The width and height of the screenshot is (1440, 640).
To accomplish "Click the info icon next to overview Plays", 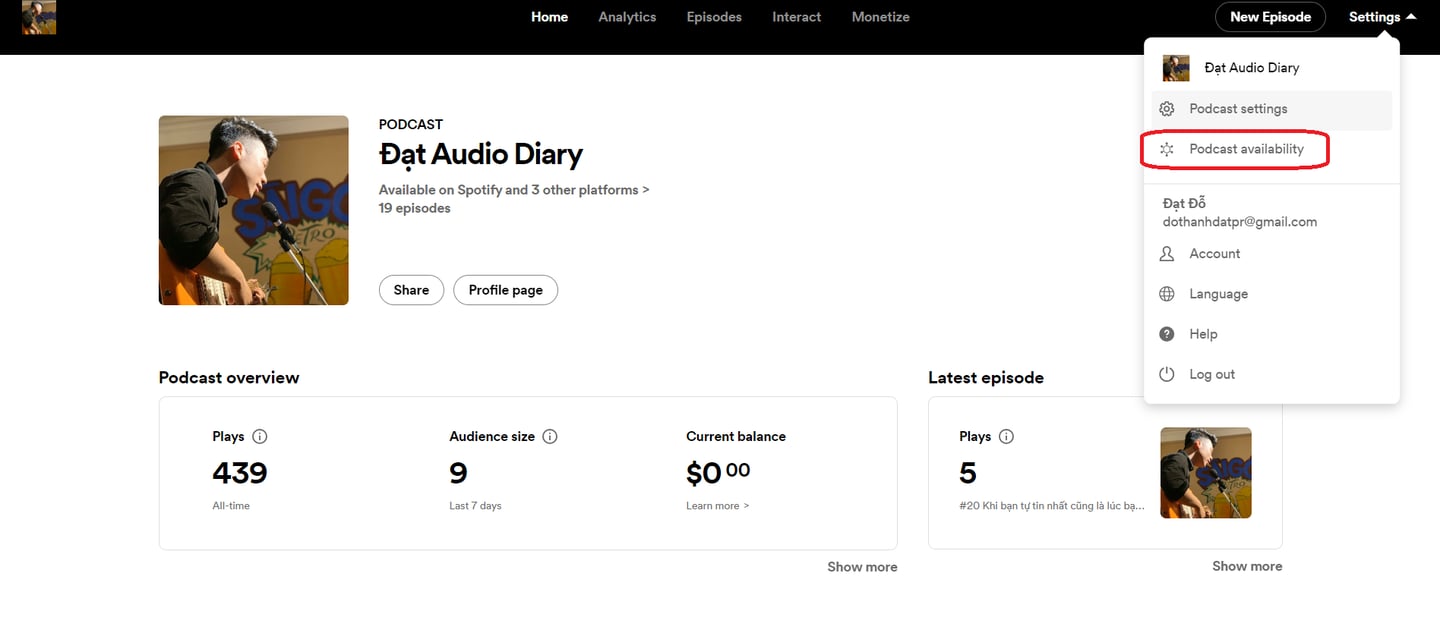I will [260, 436].
